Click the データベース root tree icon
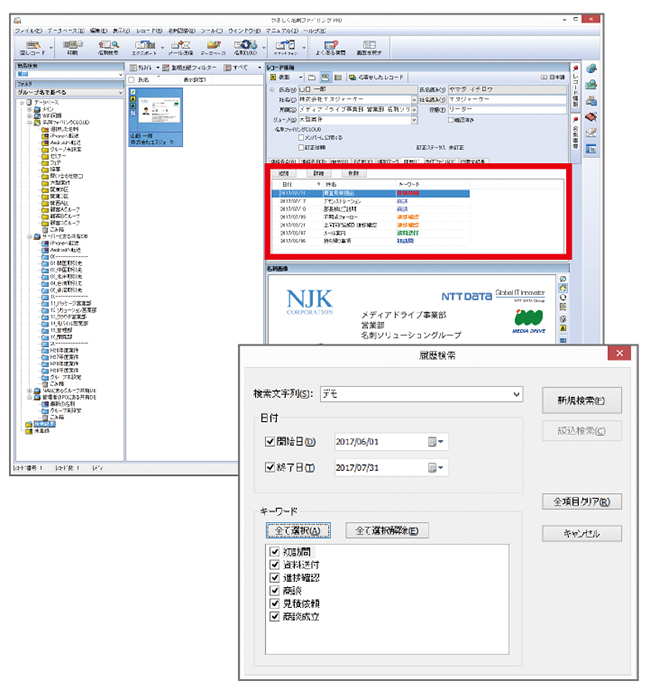This screenshot has width=650, height=690. coord(29,102)
